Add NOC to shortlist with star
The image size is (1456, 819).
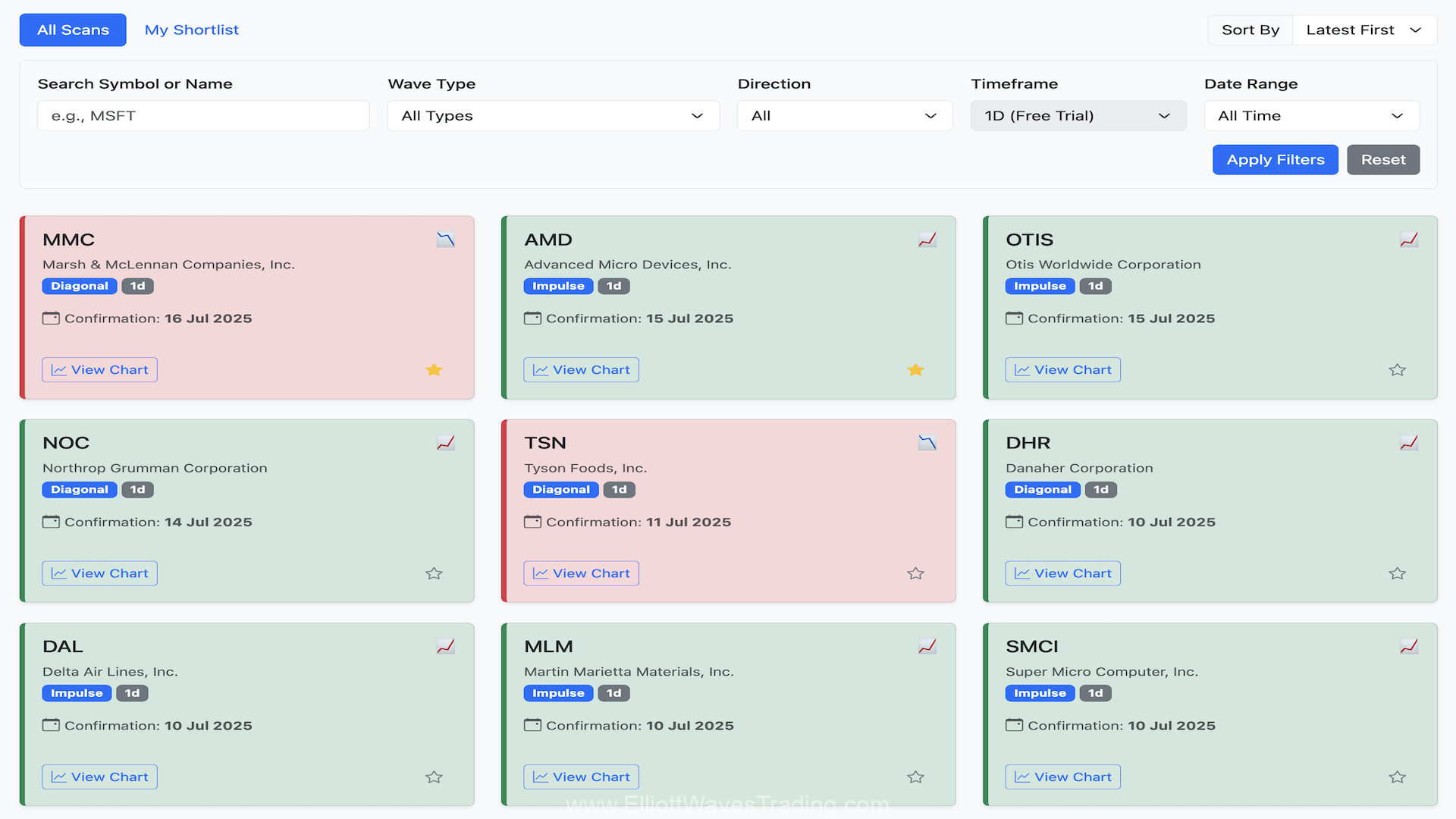click(x=434, y=573)
